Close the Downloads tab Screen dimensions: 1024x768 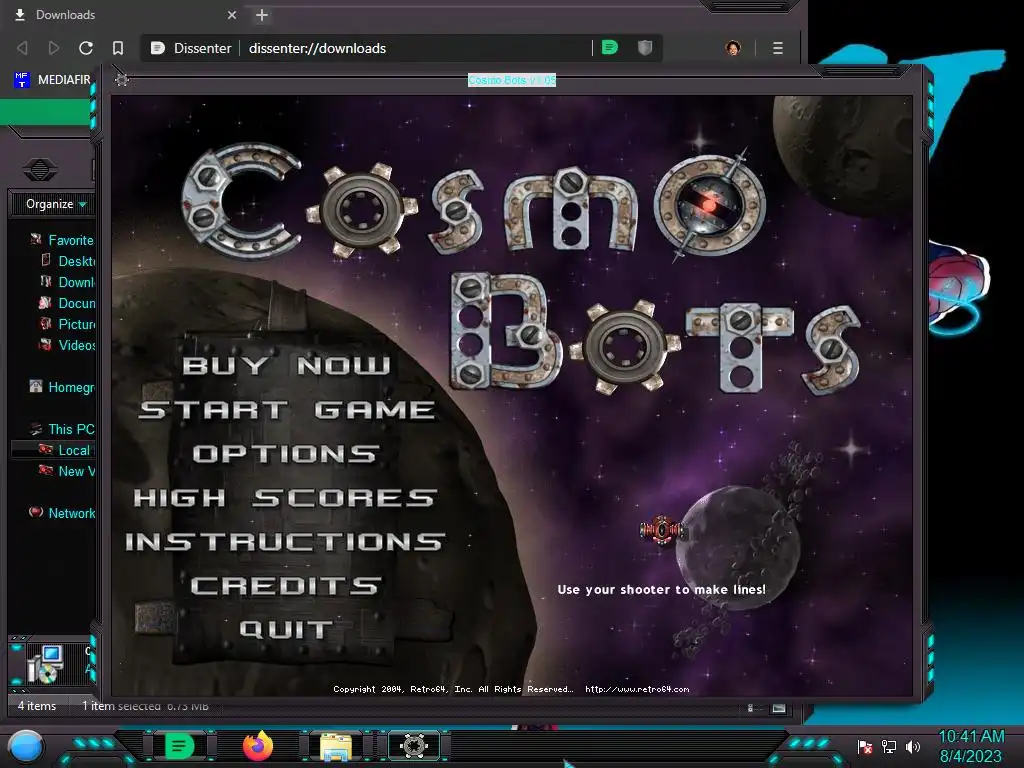point(232,14)
